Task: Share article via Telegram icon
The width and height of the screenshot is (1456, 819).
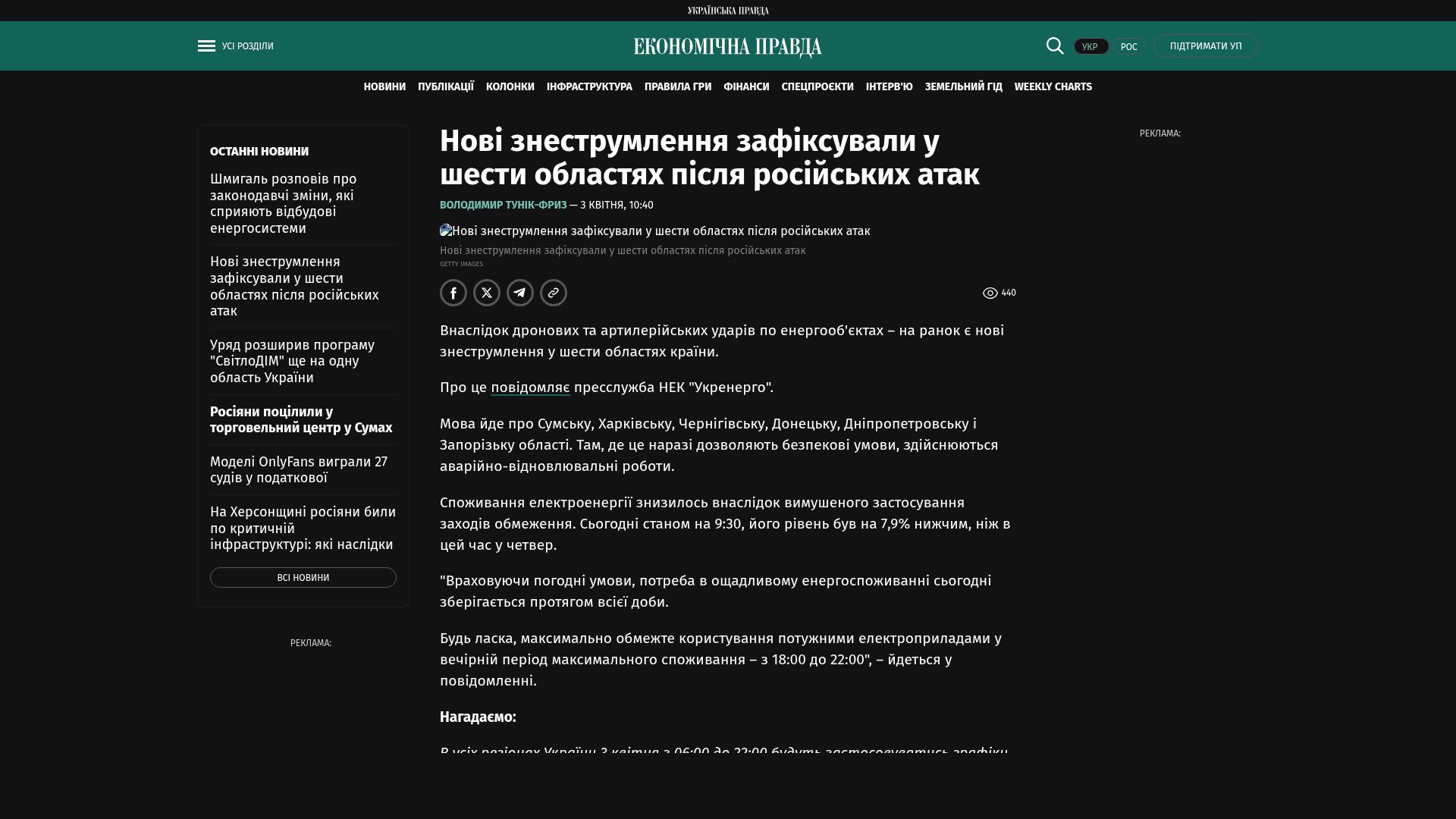Action: pos(520,293)
